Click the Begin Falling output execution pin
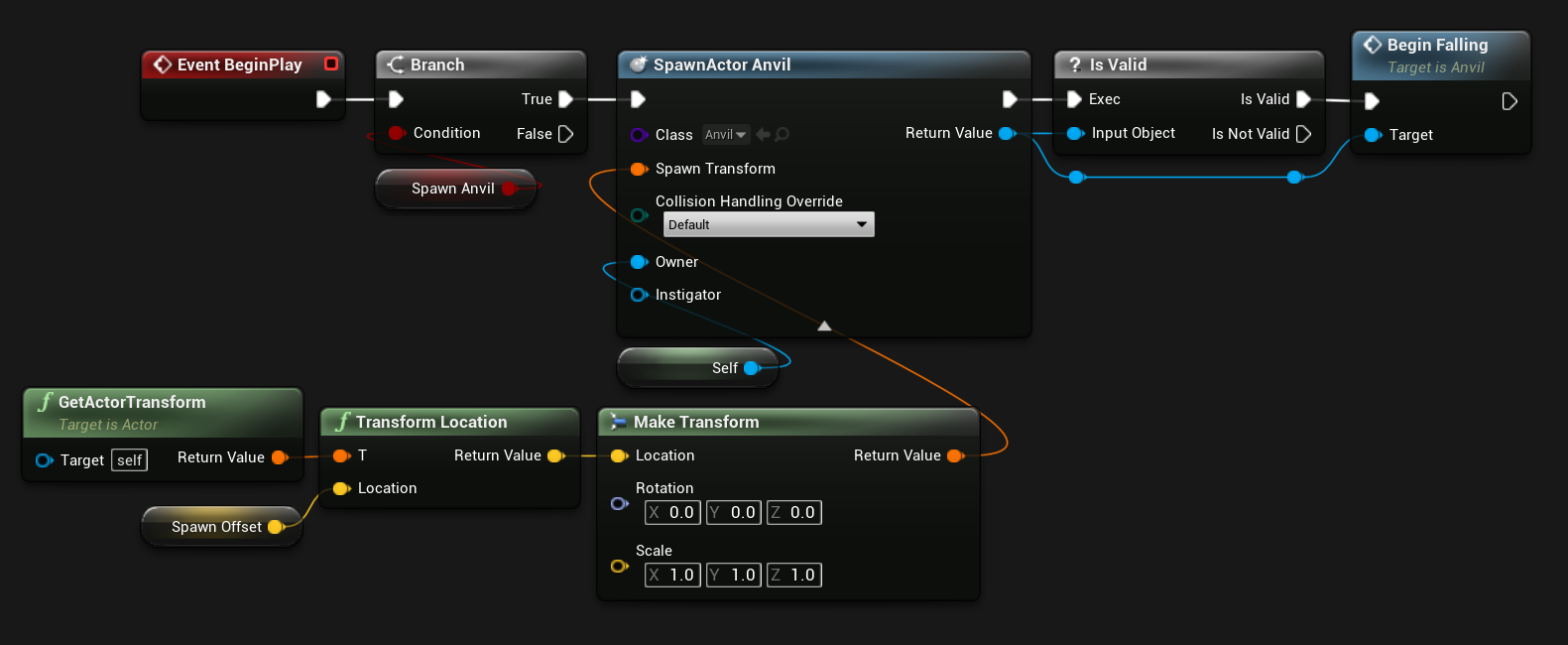Image resolution: width=1568 pixels, height=645 pixels. pyautogui.click(x=1508, y=101)
